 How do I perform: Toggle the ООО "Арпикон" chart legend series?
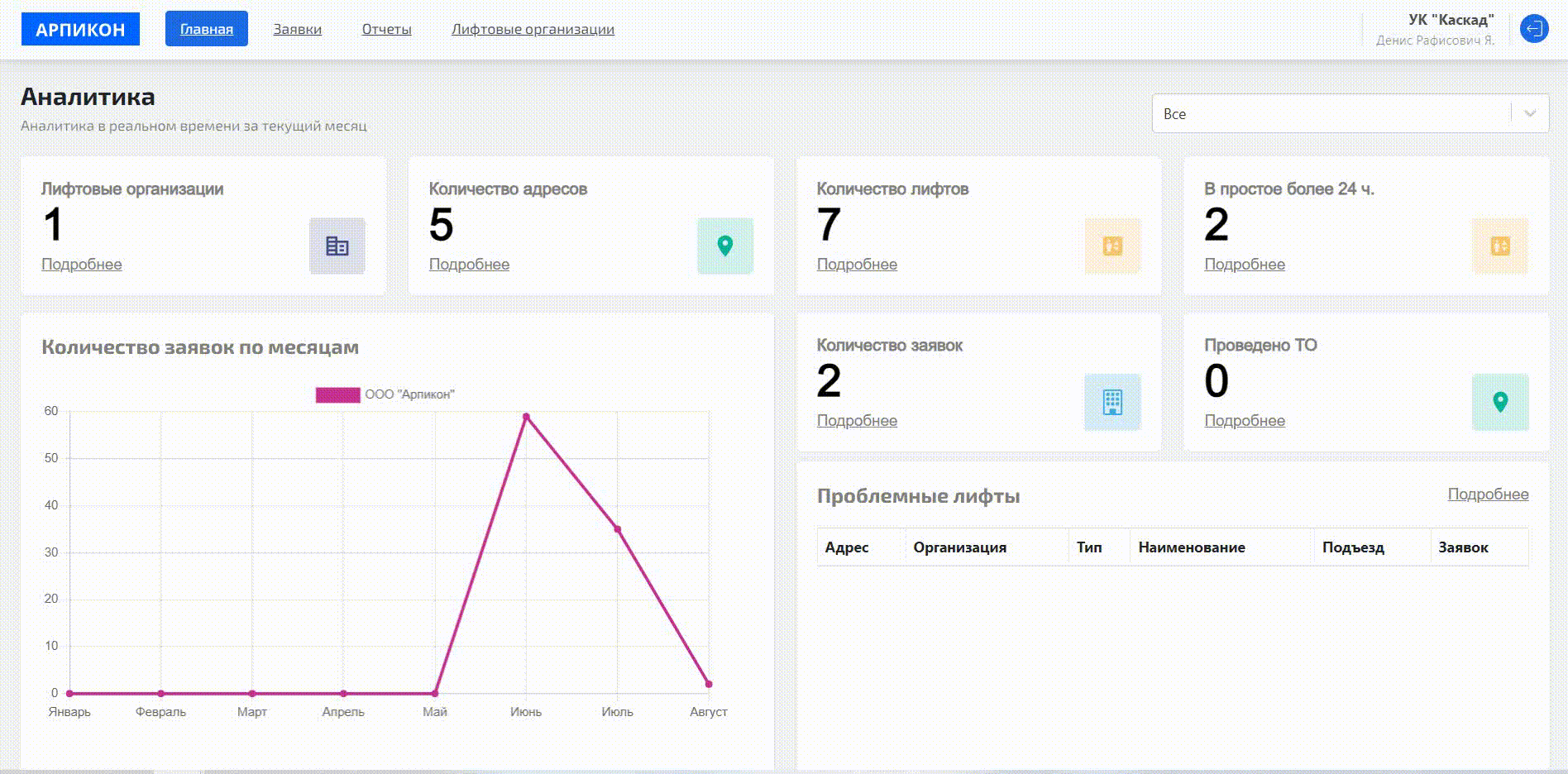(x=385, y=394)
